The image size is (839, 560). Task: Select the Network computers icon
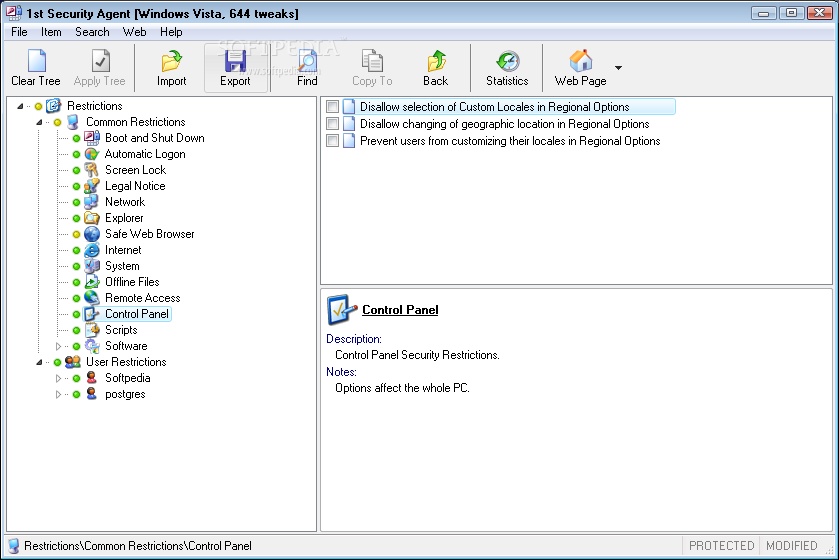click(92, 202)
